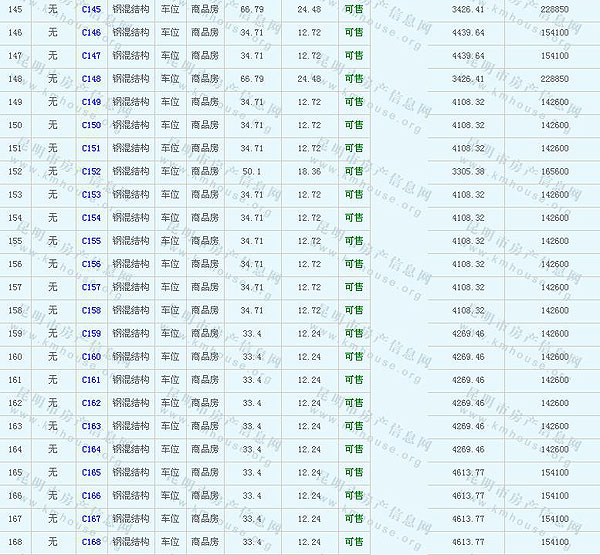
Task: Open the C146 unit link
Action: pyautogui.click(x=91, y=33)
